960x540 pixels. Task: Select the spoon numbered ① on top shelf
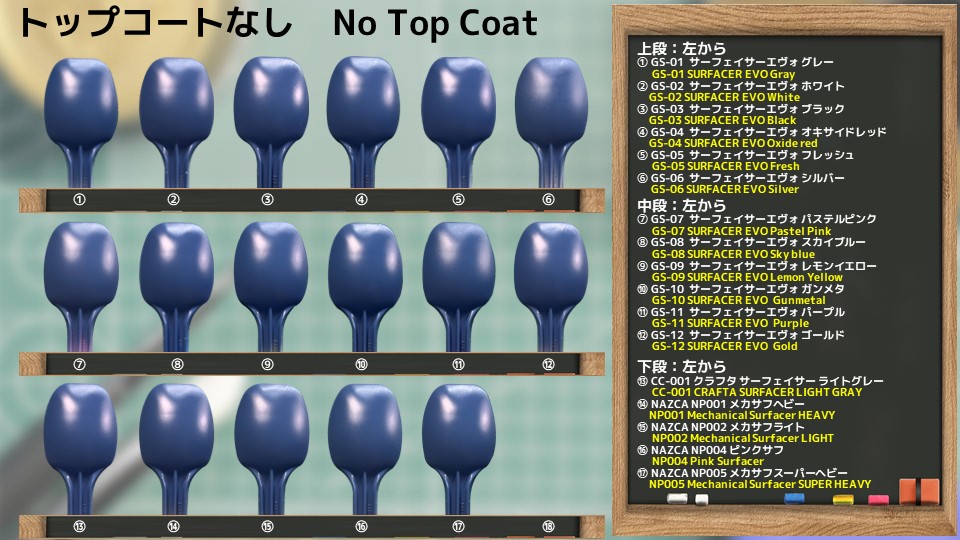[81, 122]
